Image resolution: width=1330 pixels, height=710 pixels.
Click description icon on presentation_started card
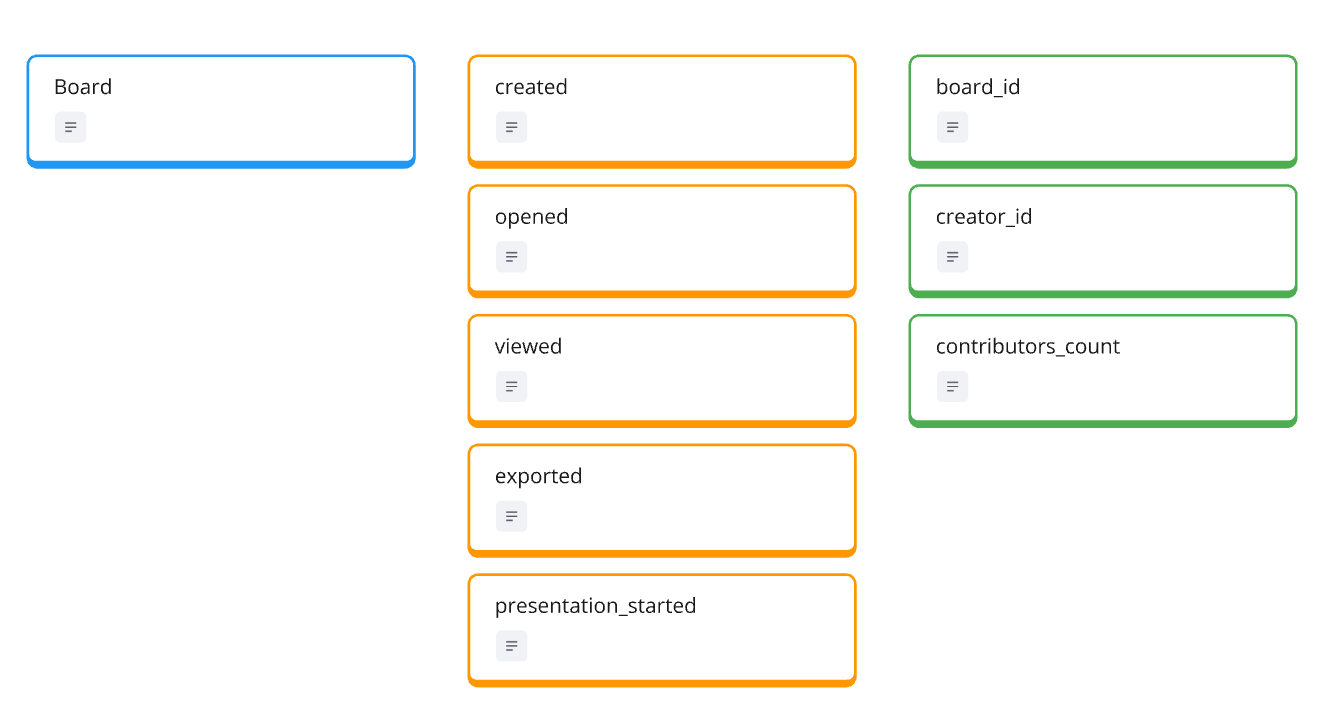click(x=511, y=646)
